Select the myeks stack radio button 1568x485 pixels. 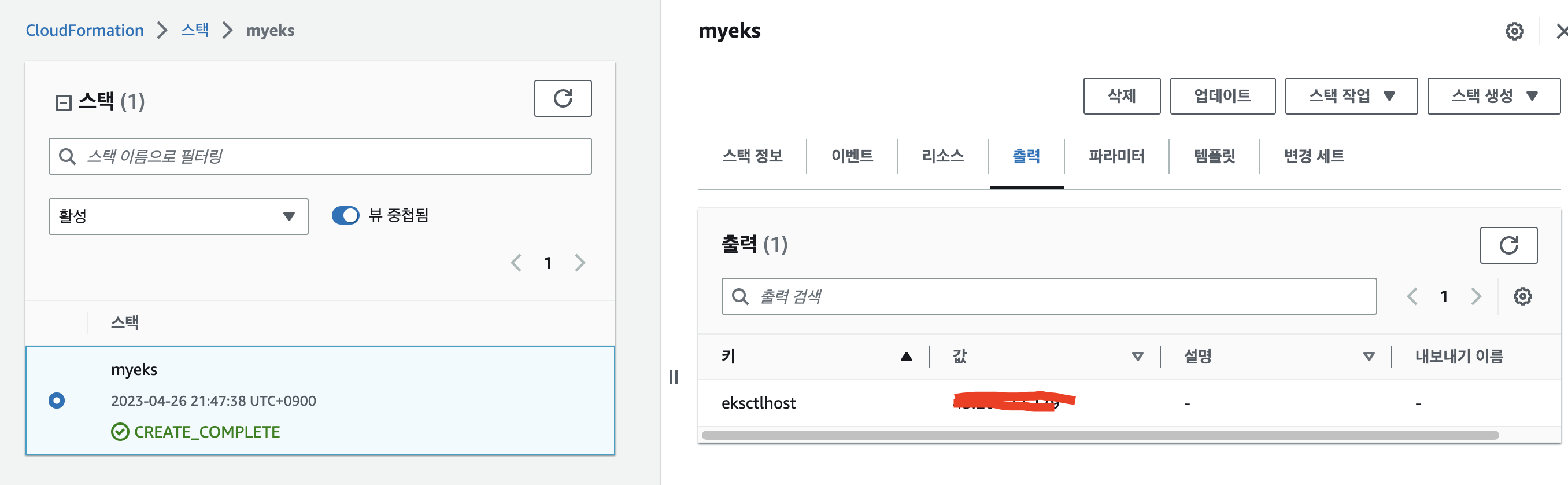click(x=57, y=401)
